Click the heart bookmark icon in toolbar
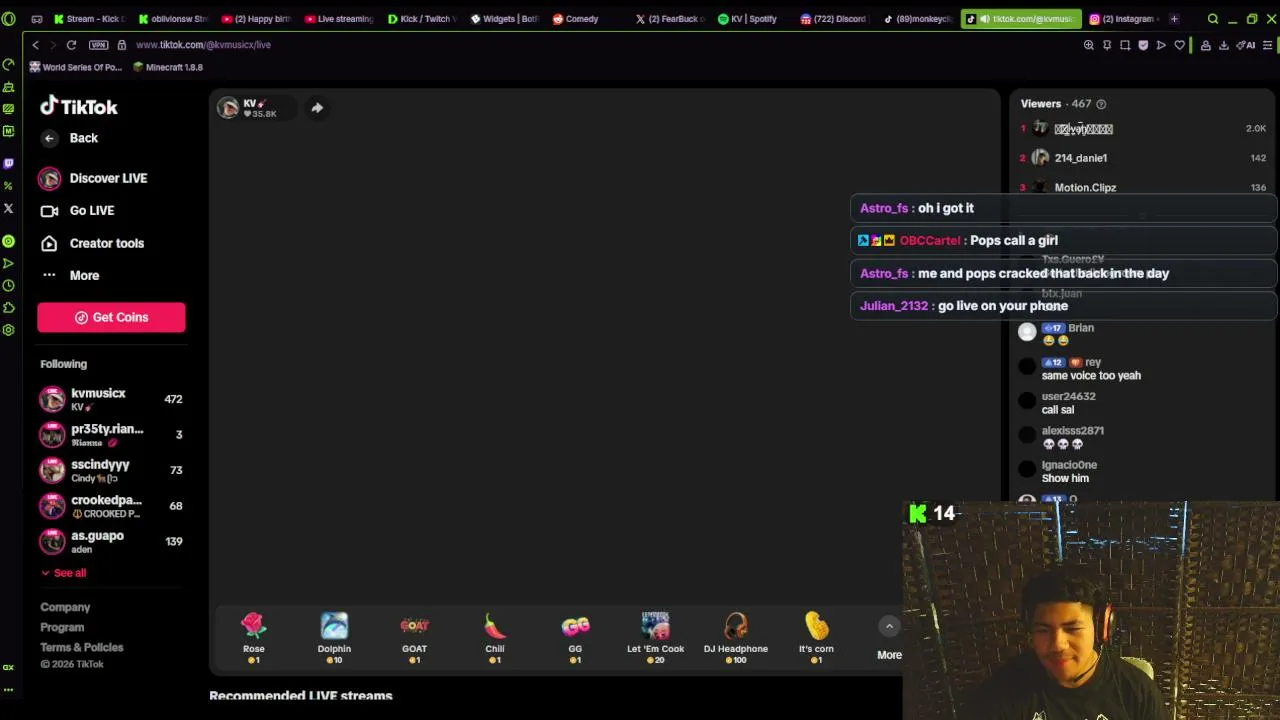1280x720 pixels. click(1180, 45)
